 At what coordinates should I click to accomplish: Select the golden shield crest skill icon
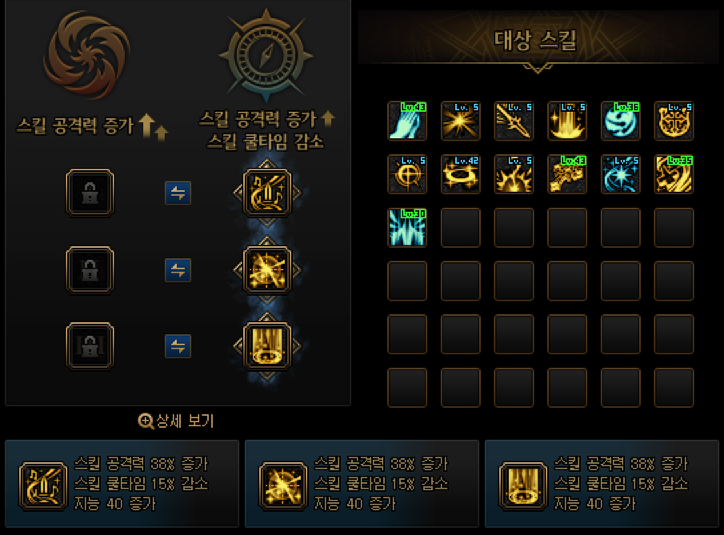click(x=674, y=121)
